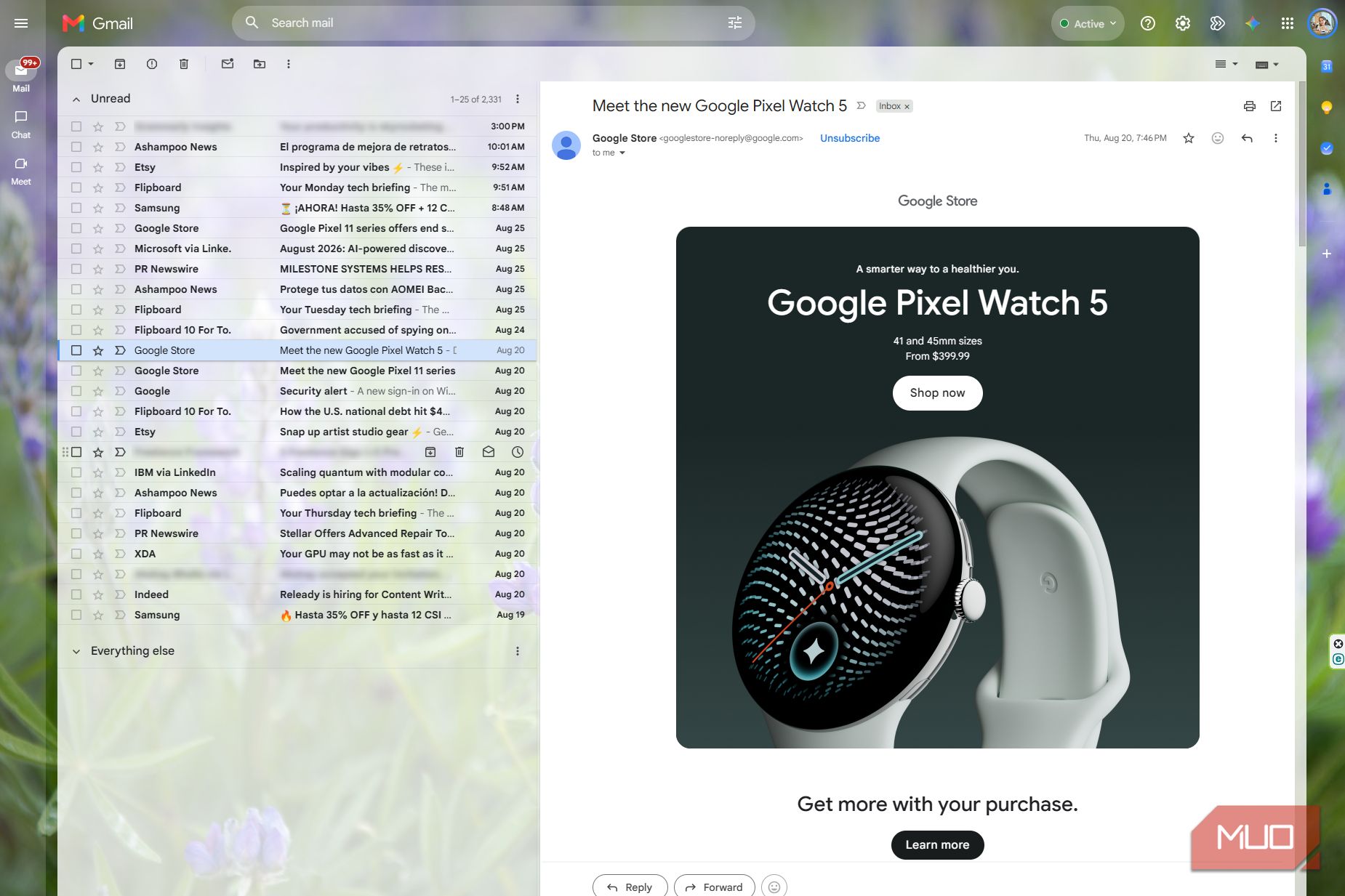Star the Ashampoo El programa email
Viewport: 1345px width, 896px height.
[98, 147]
